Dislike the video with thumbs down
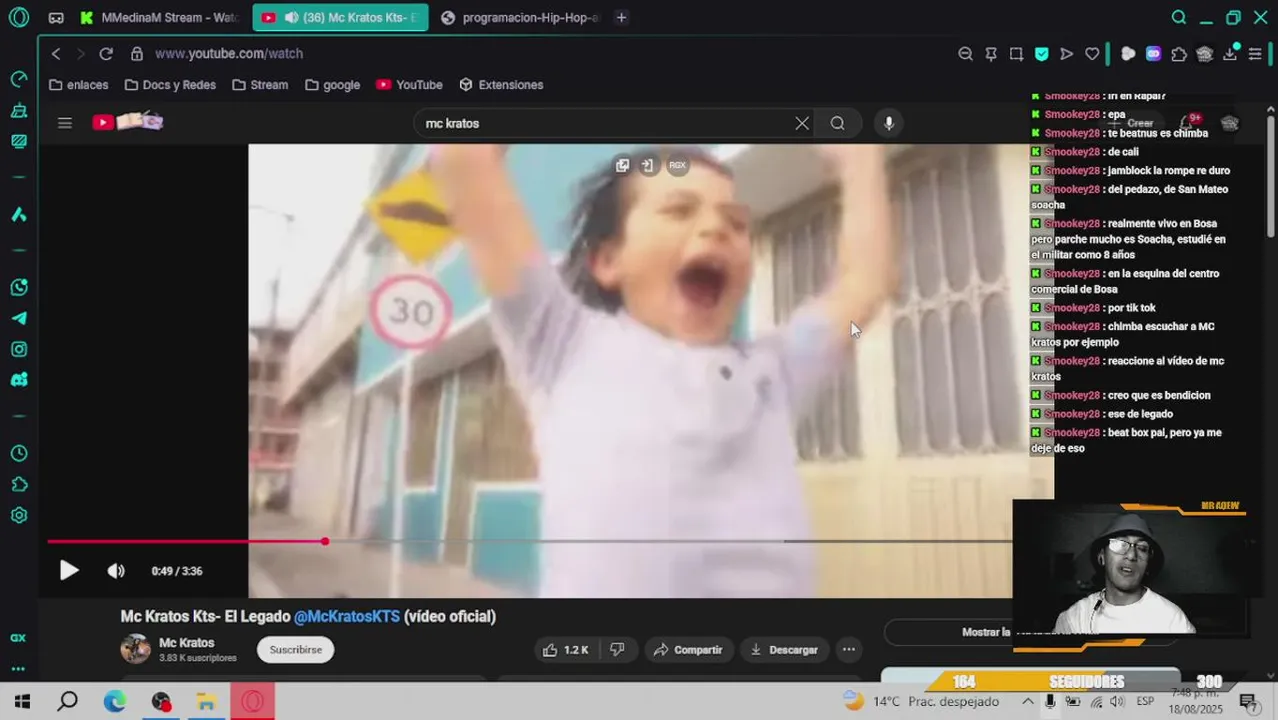Image resolution: width=1278 pixels, height=720 pixels. 617,650
